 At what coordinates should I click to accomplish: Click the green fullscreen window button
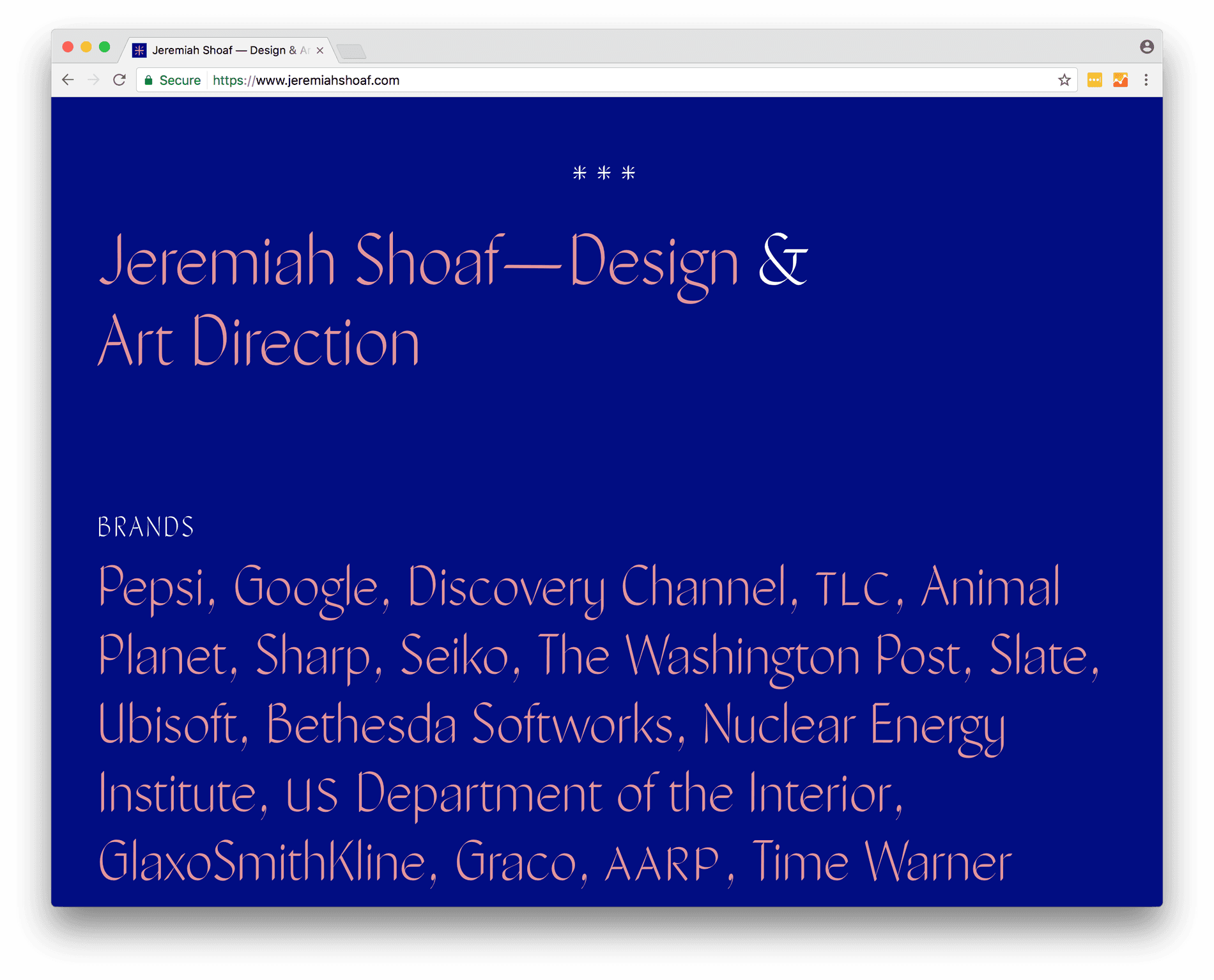pyautogui.click(x=105, y=47)
